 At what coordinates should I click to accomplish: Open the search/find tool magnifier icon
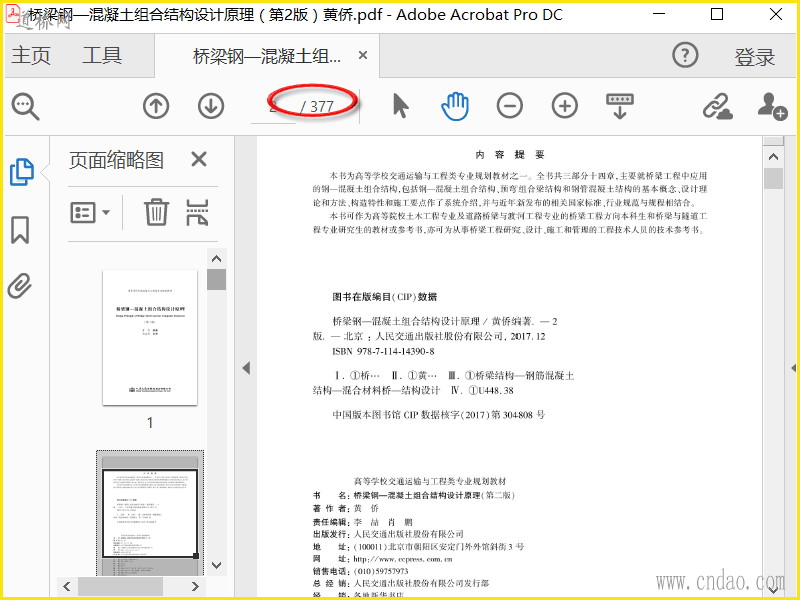click(x=26, y=106)
